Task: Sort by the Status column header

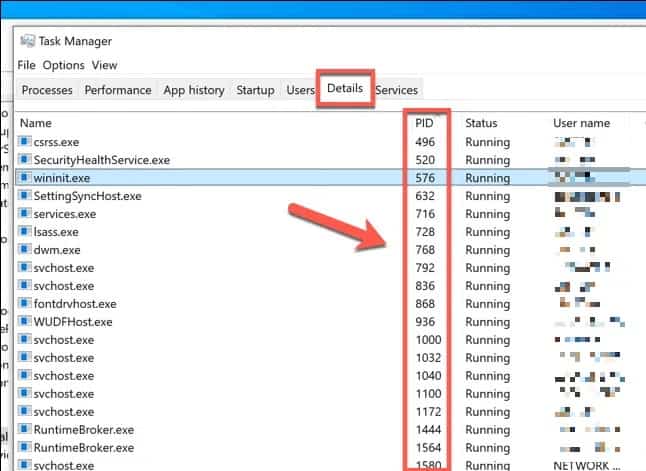Action: point(481,123)
